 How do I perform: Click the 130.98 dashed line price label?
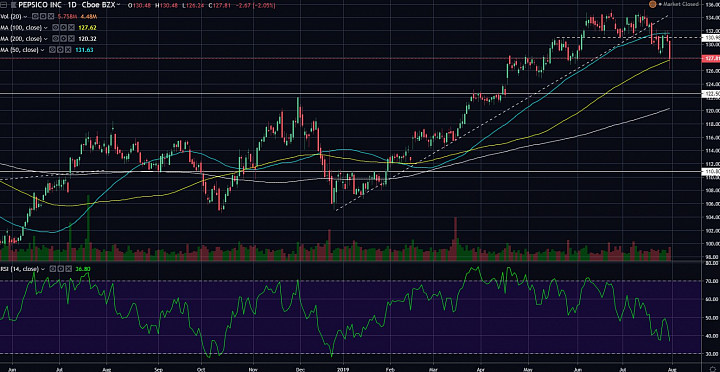pyautogui.click(x=711, y=38)
